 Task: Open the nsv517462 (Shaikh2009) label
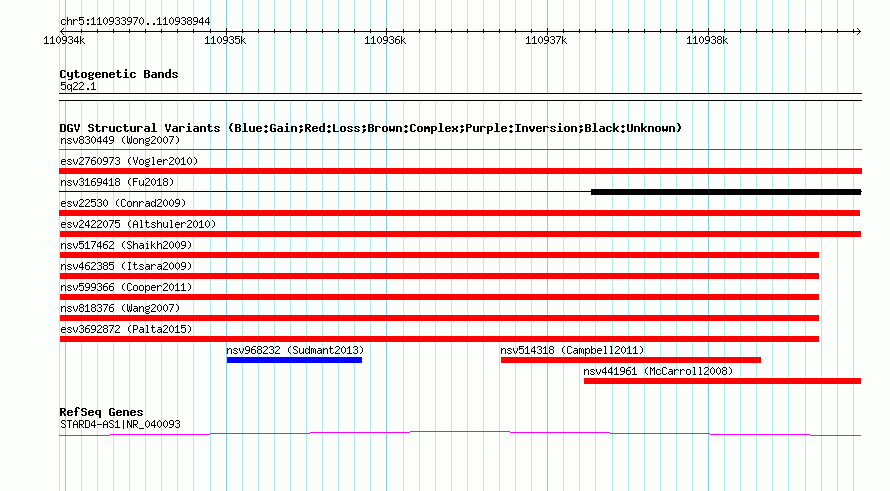pyautogui.click(x=126, y=245)
